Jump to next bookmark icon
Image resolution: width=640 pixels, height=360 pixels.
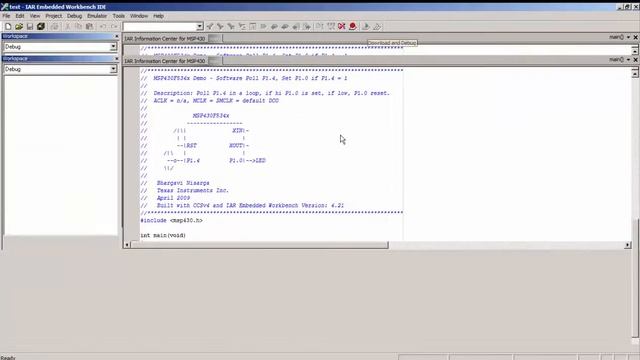[x=285, y=27]
